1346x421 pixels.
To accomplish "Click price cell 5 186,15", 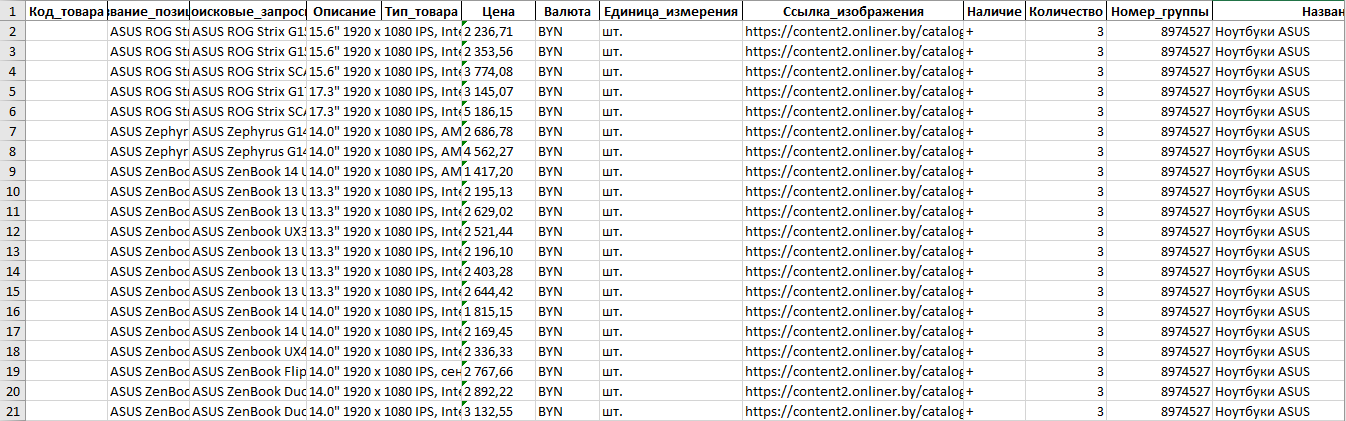I will pos(499,111).
